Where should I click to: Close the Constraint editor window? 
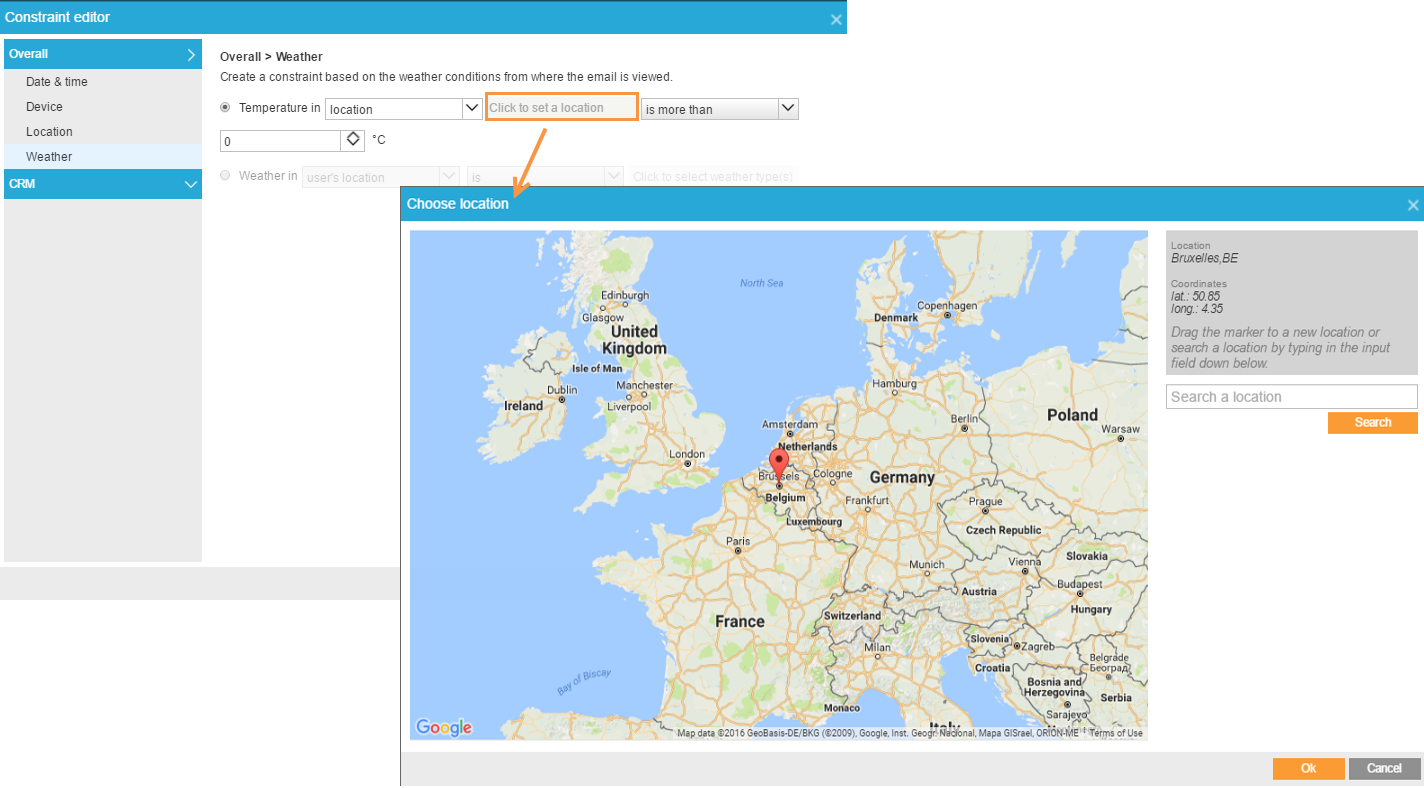pyautogui.click(x=836, y=18)
